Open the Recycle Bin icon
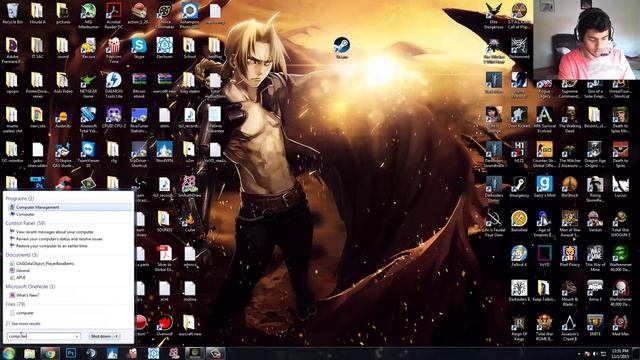The width and height of the screenshot is (640, 360). pos(12,13)
